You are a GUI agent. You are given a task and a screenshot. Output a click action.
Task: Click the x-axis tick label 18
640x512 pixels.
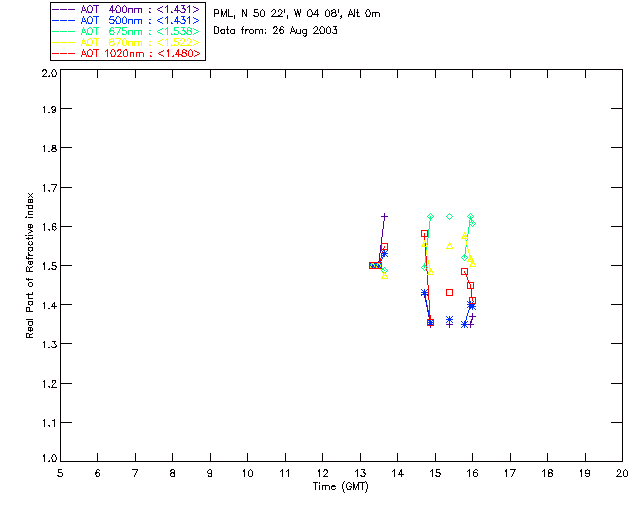pos(547,473)
